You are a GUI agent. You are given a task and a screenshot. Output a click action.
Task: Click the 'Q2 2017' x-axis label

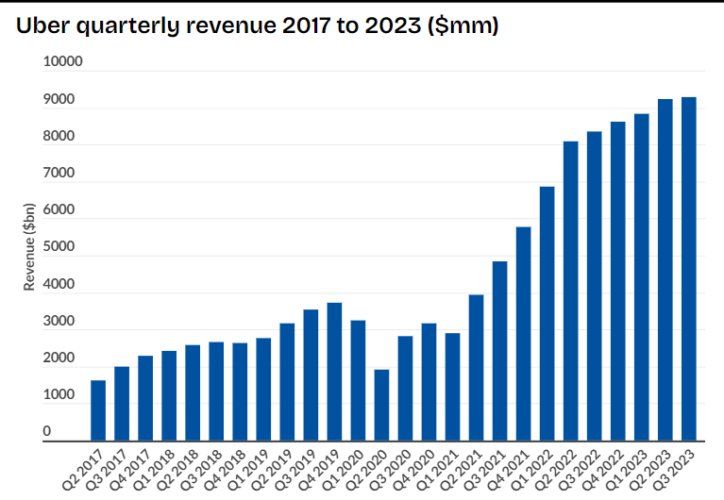tap(84, 469)
